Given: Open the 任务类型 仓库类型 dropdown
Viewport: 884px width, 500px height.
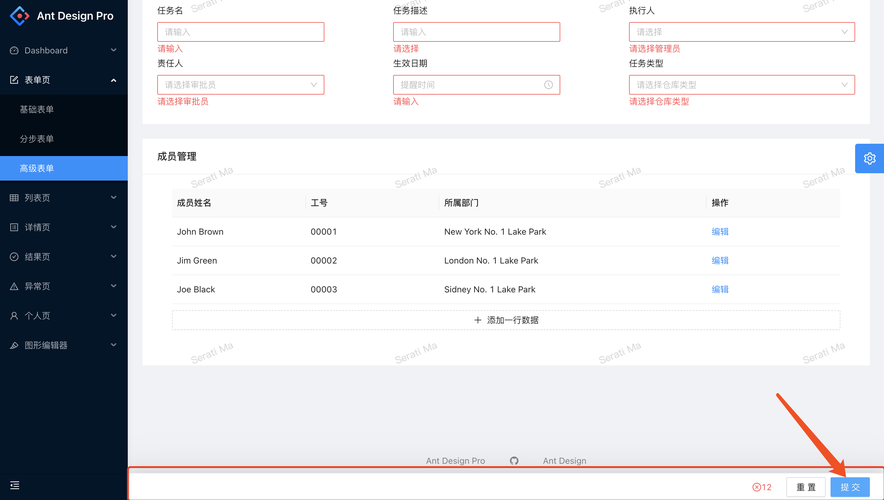Looking at the screenshot, I should click(742, 85).
